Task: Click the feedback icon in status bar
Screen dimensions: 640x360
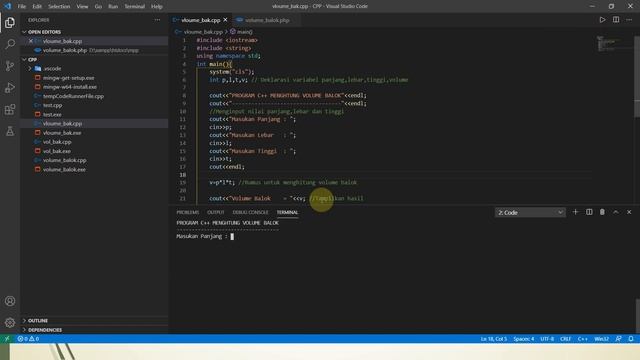Action: point(618,339)
